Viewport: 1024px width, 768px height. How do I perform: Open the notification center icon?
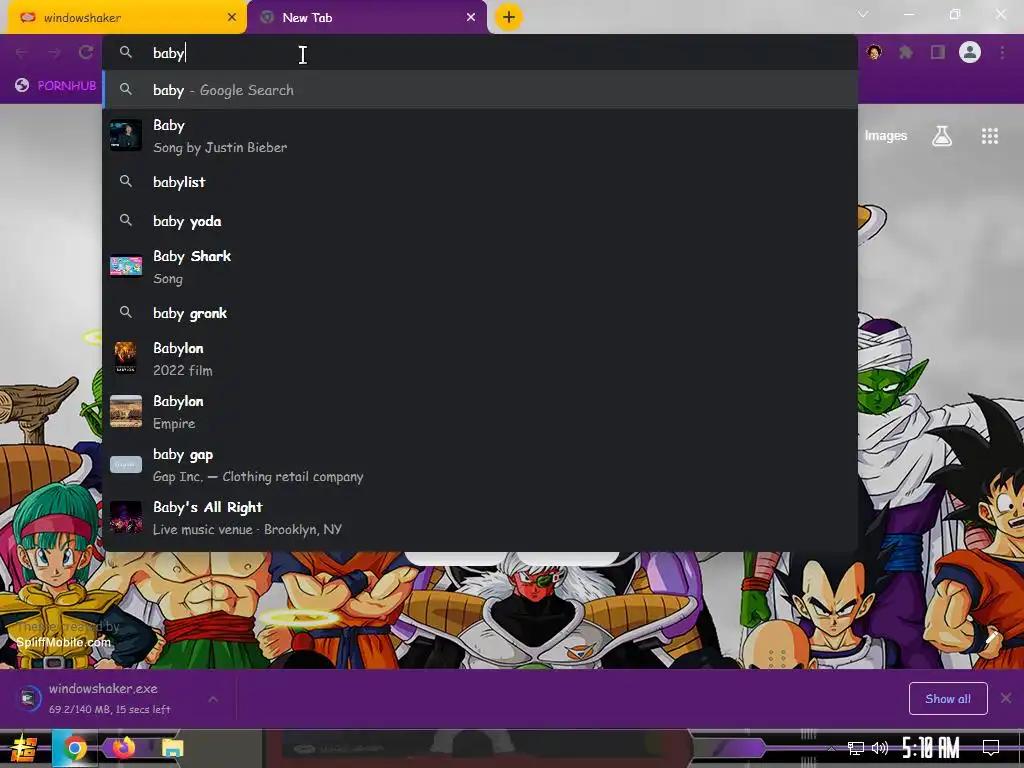(x=991, y=748)
